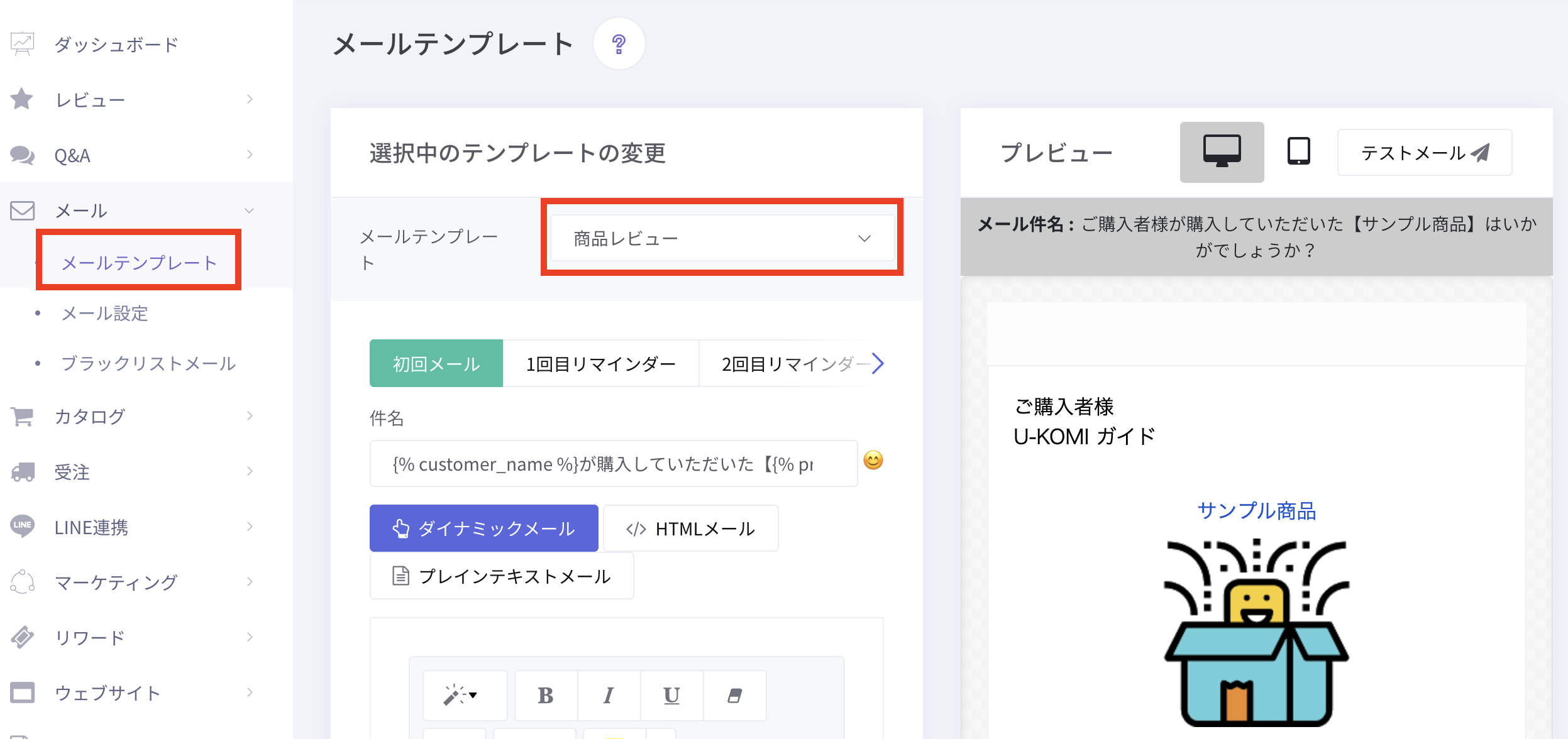Switch to 1回目リマインダー tab

600,364
